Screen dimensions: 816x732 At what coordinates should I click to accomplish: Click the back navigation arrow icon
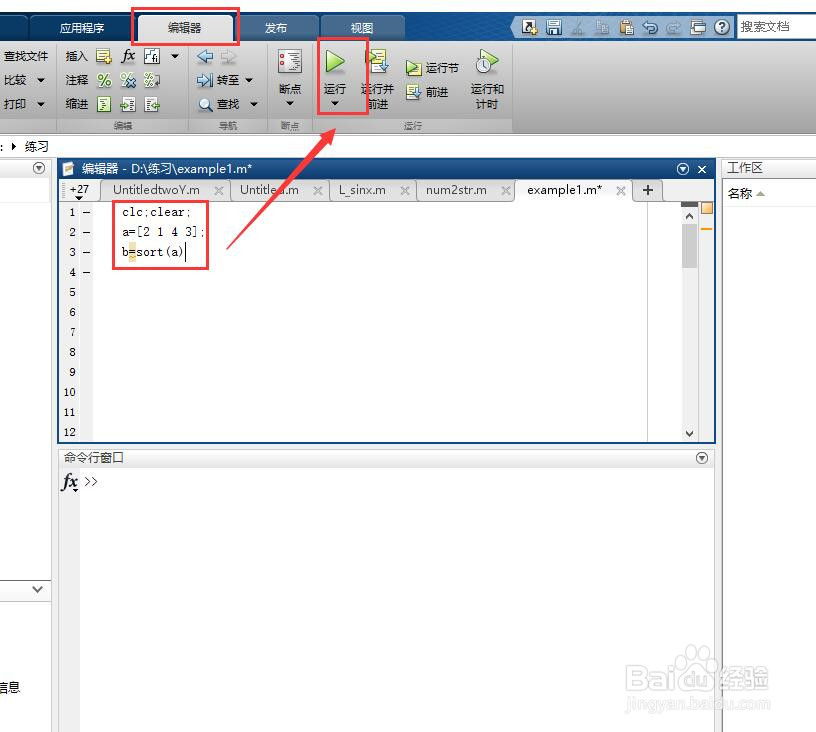tap(205, 56)
